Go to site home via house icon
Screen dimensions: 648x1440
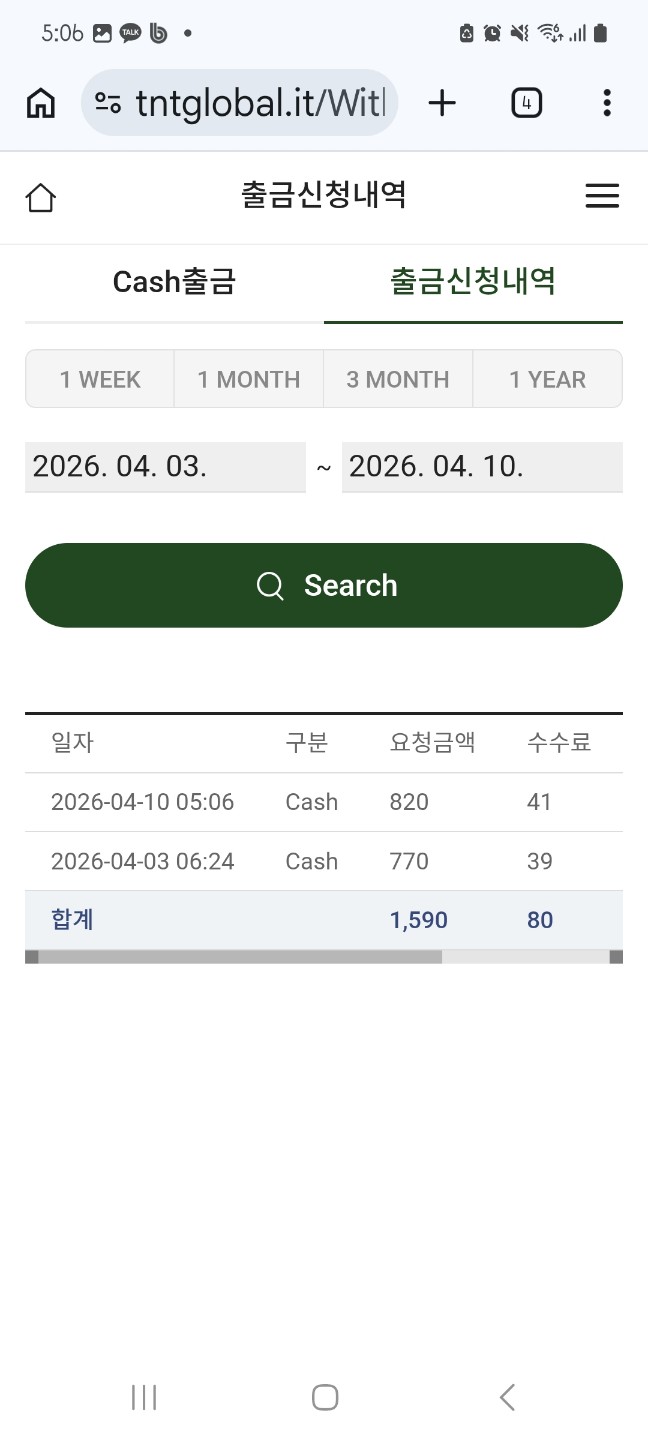tap(41, 197)
